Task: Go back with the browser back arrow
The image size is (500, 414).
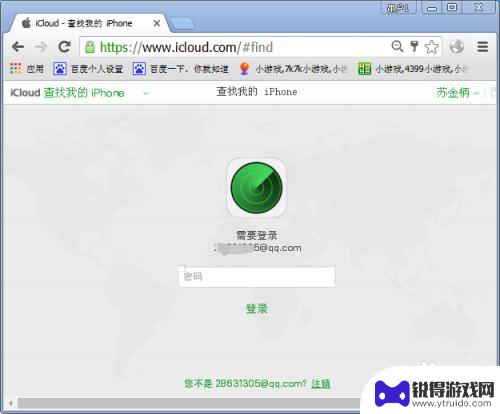Action: point(18,47)
